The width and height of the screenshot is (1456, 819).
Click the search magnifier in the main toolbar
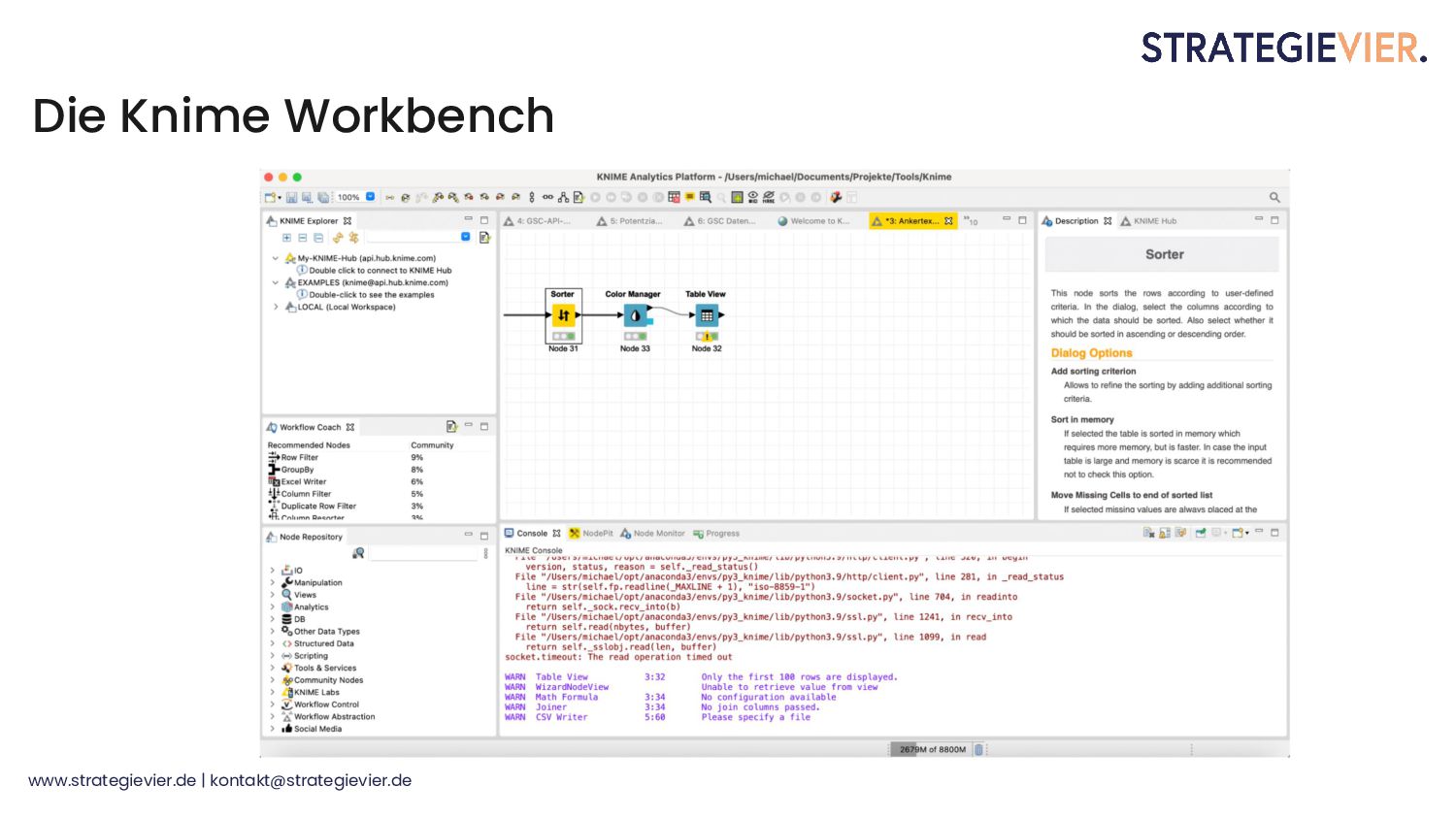click(1274, 197)
